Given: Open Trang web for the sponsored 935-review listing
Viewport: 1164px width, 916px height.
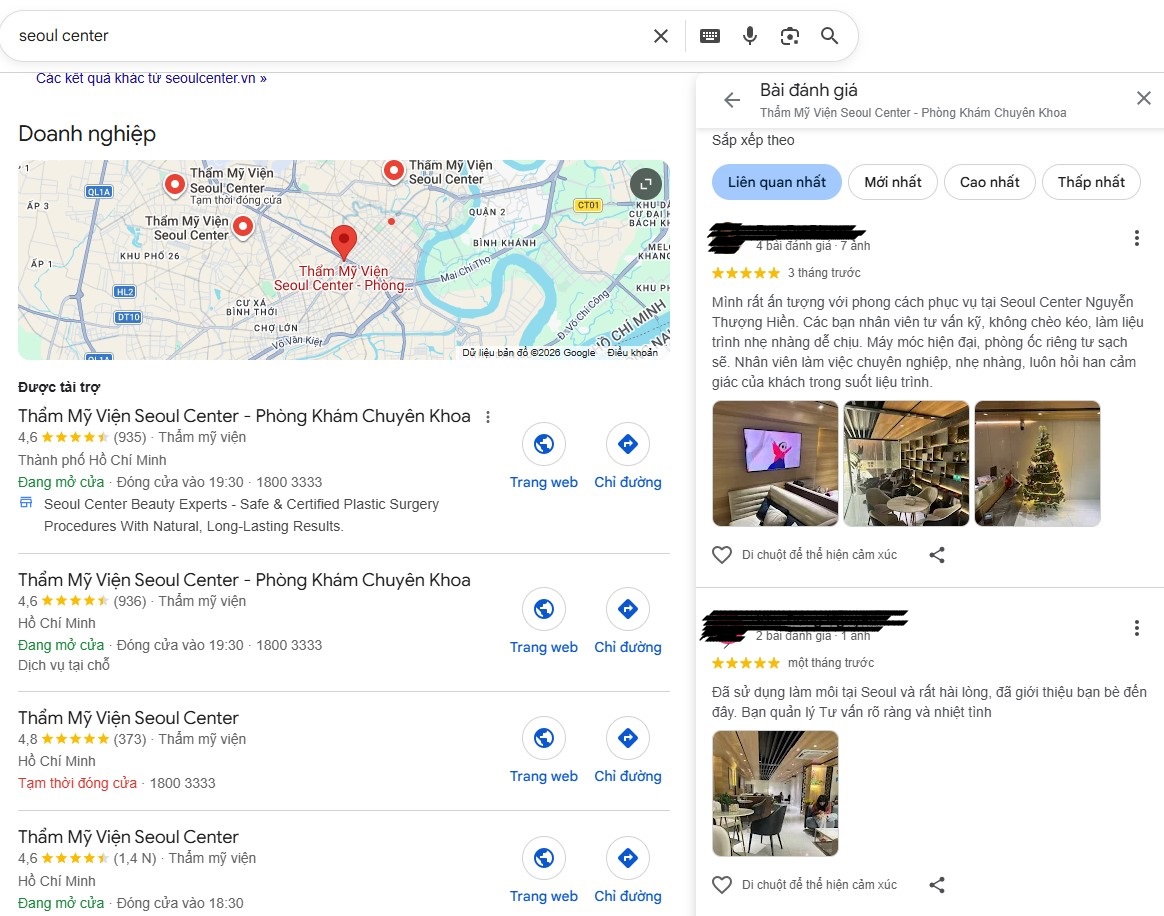Looking at the screenshot, I should coord(543,457).
